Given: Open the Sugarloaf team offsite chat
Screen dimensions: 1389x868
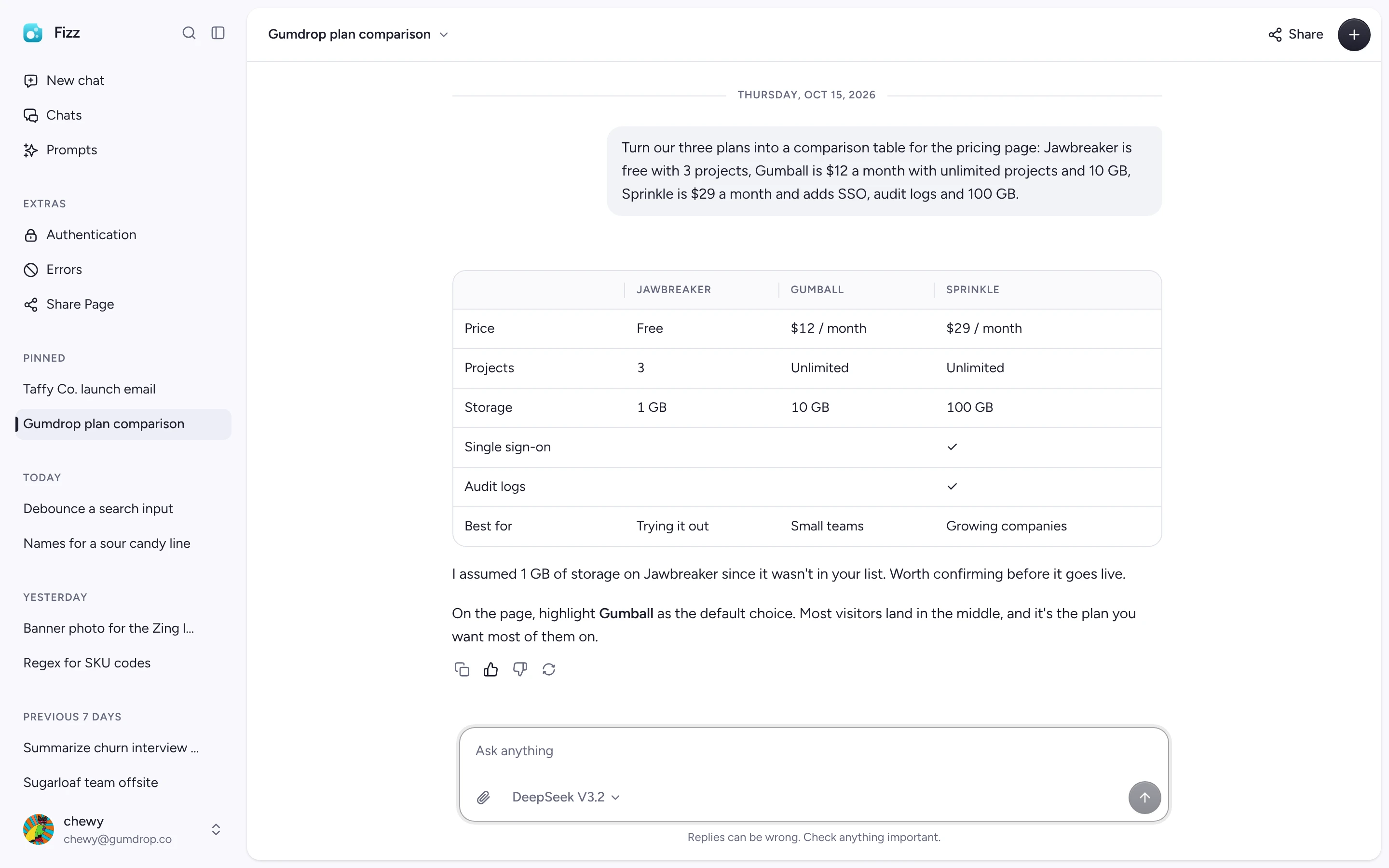Looking at the screenshot, I should pos(123,783).
